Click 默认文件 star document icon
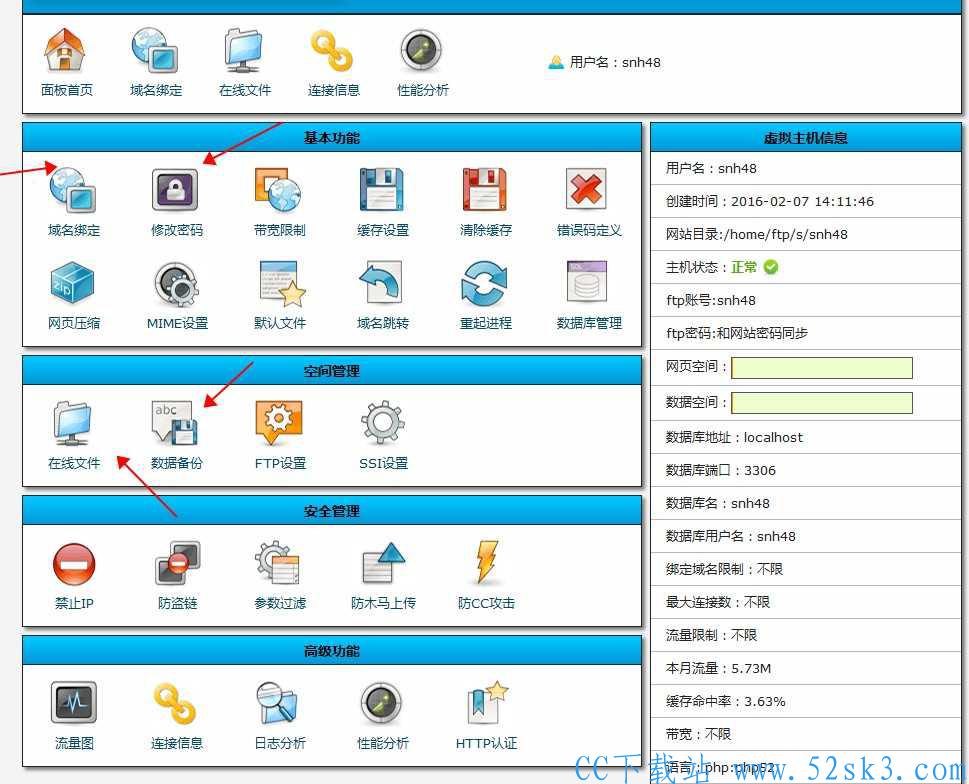Screen dimensions: 969x784 pyautogui.click(x=282, y=284)
